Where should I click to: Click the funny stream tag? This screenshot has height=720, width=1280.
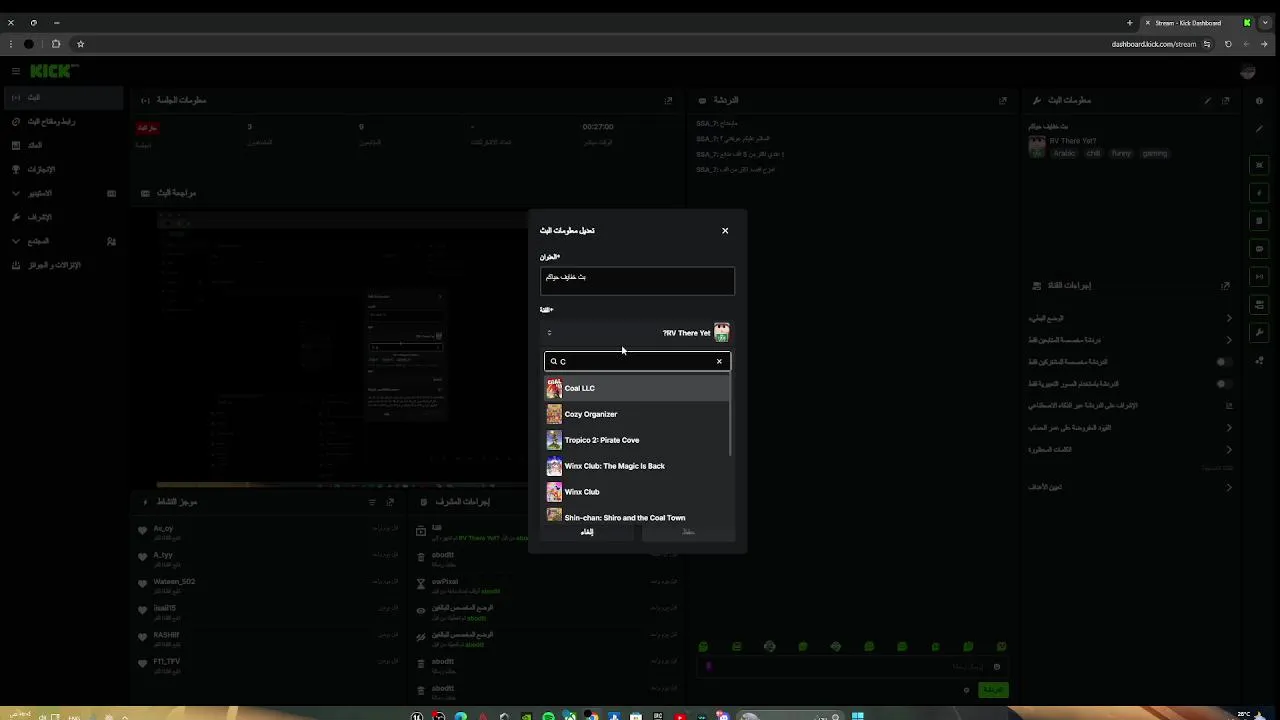1121,154
